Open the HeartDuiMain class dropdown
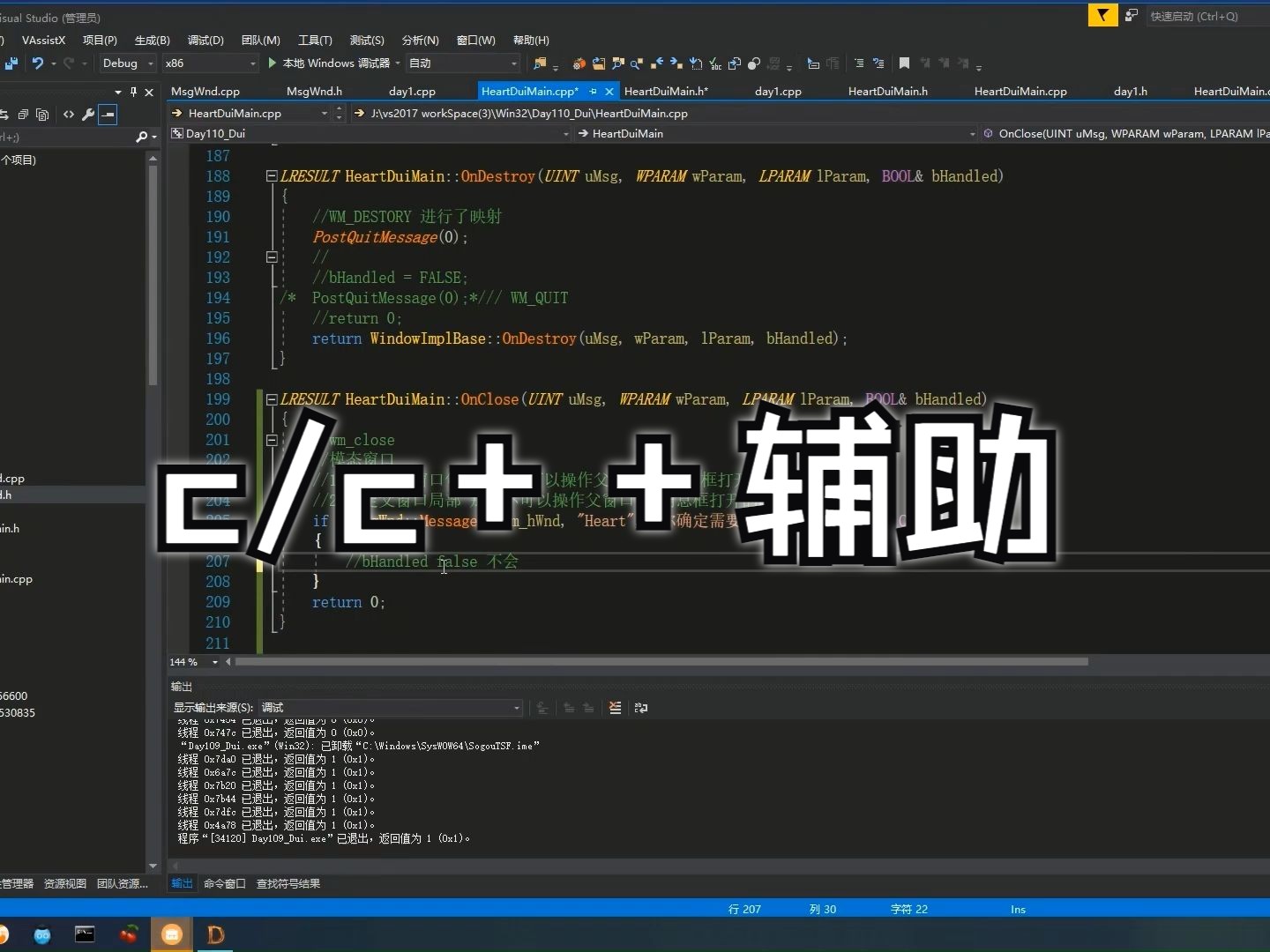Screen dimensions: 1270x952 [x=776, y=134]
